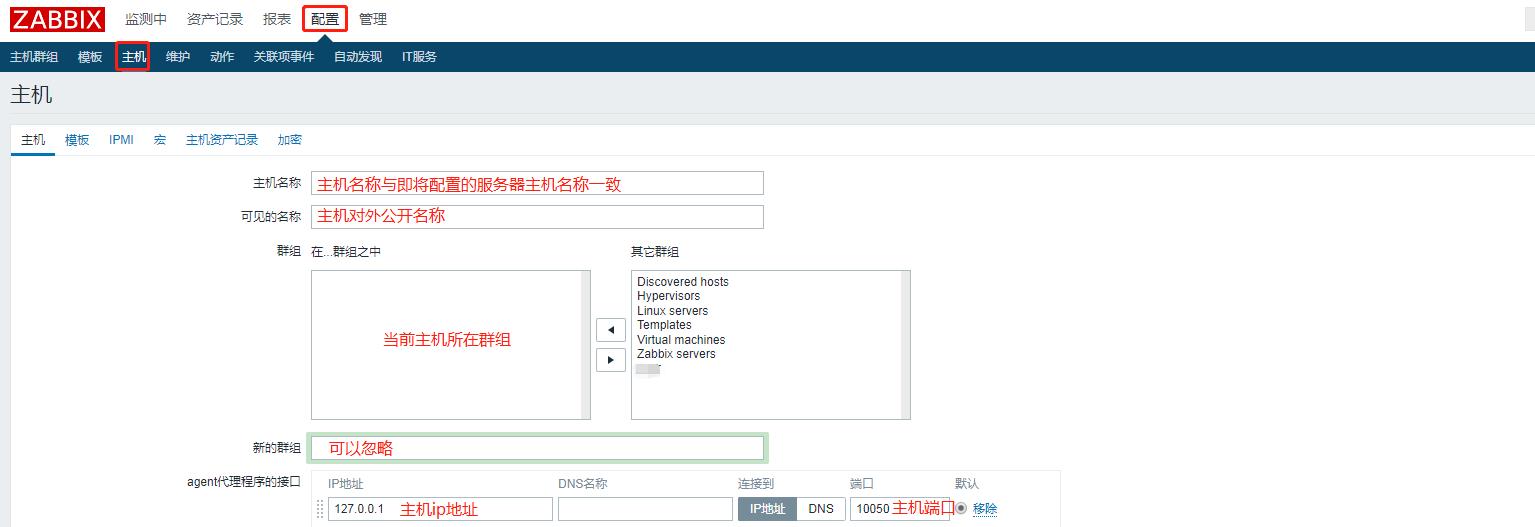Select Discovered hosts in other groups

[x=683, y=282]
